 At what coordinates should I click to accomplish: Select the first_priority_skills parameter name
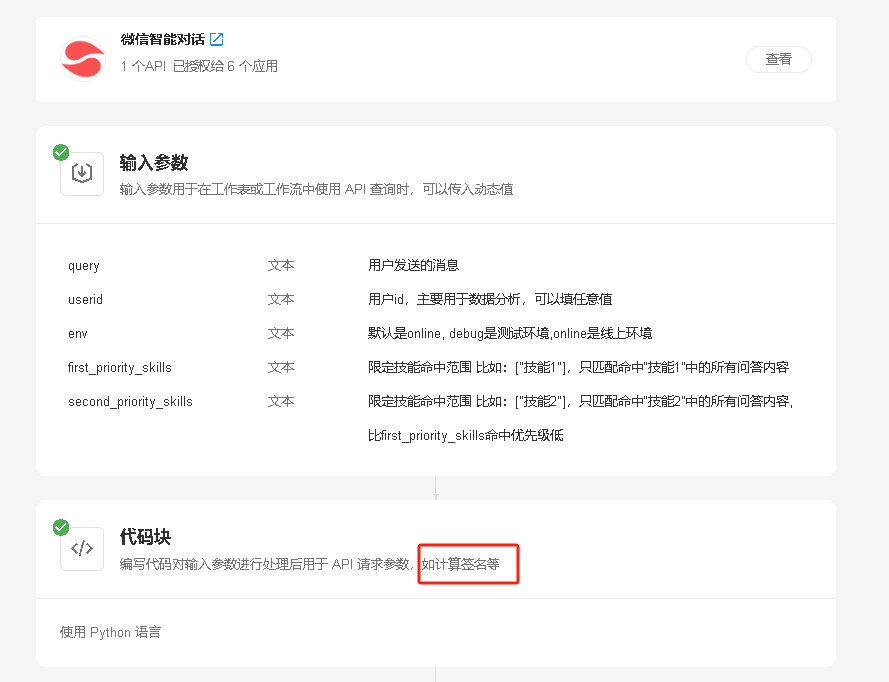tap(120, 367)
